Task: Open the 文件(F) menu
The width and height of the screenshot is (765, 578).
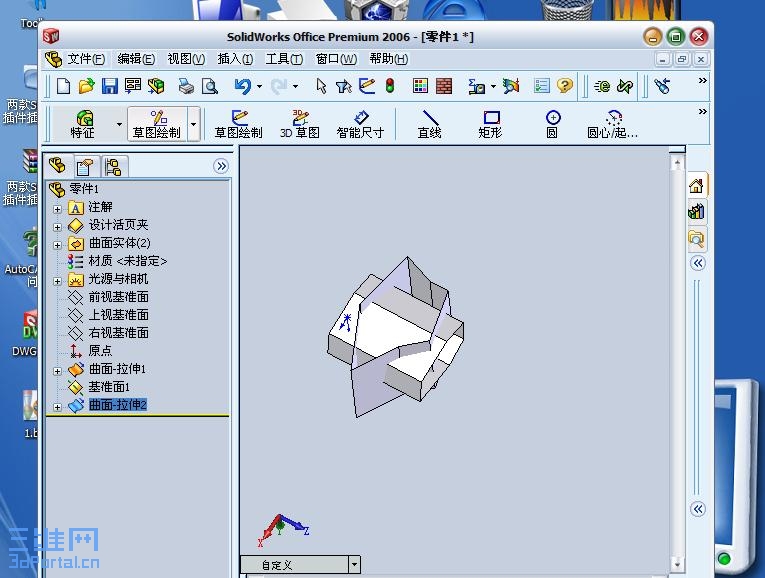Action: (86, 59)
